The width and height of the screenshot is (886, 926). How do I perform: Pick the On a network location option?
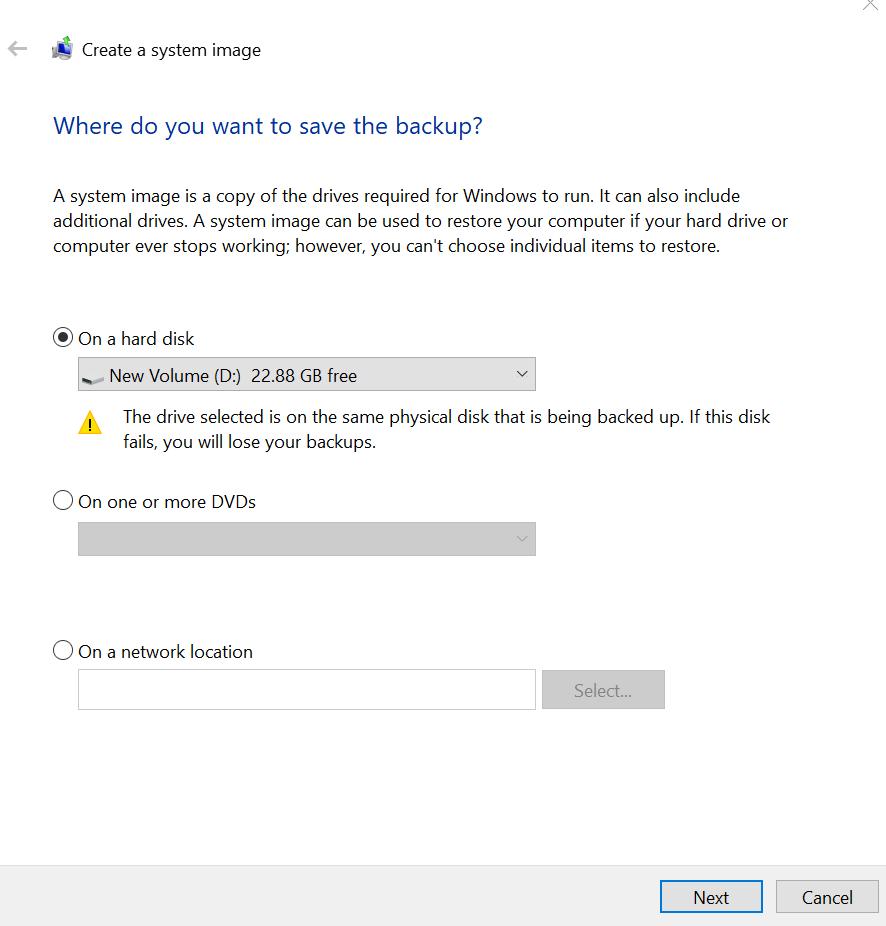pos(63,651)
